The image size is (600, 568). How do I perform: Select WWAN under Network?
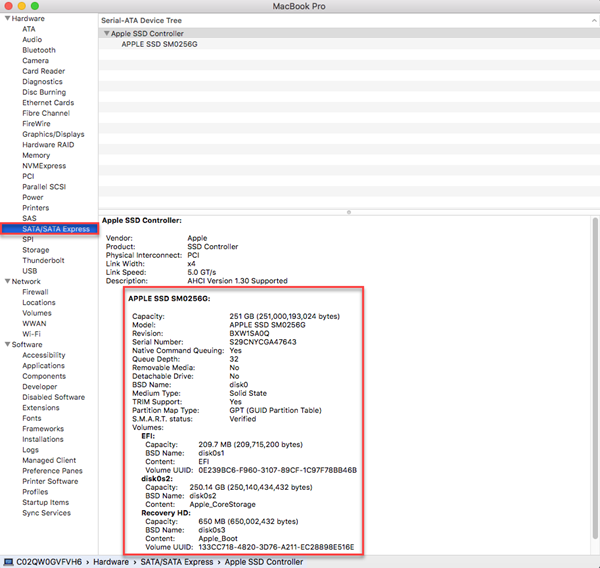coord(34,323)
